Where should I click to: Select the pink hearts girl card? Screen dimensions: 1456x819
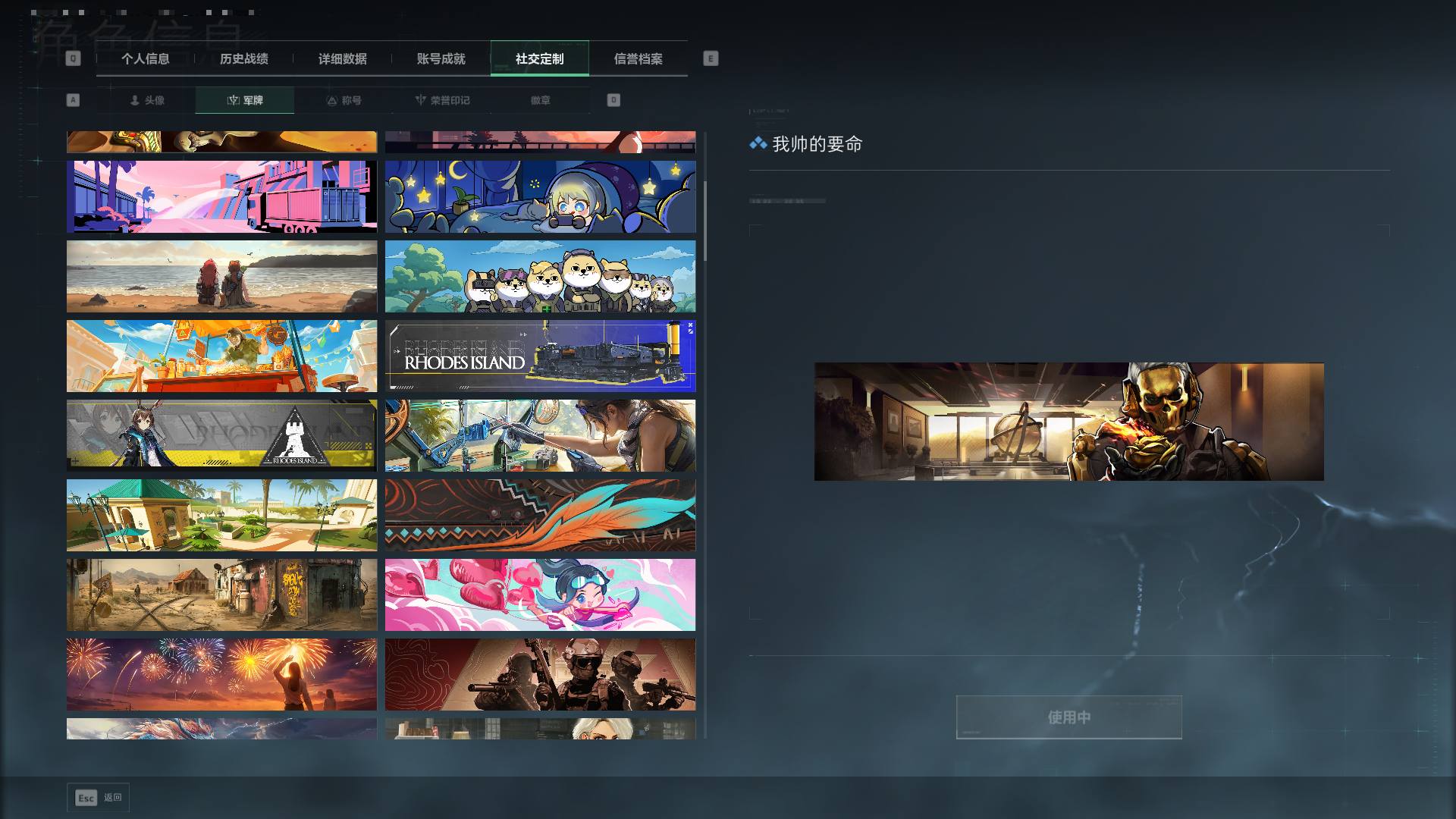coord(540,595)
